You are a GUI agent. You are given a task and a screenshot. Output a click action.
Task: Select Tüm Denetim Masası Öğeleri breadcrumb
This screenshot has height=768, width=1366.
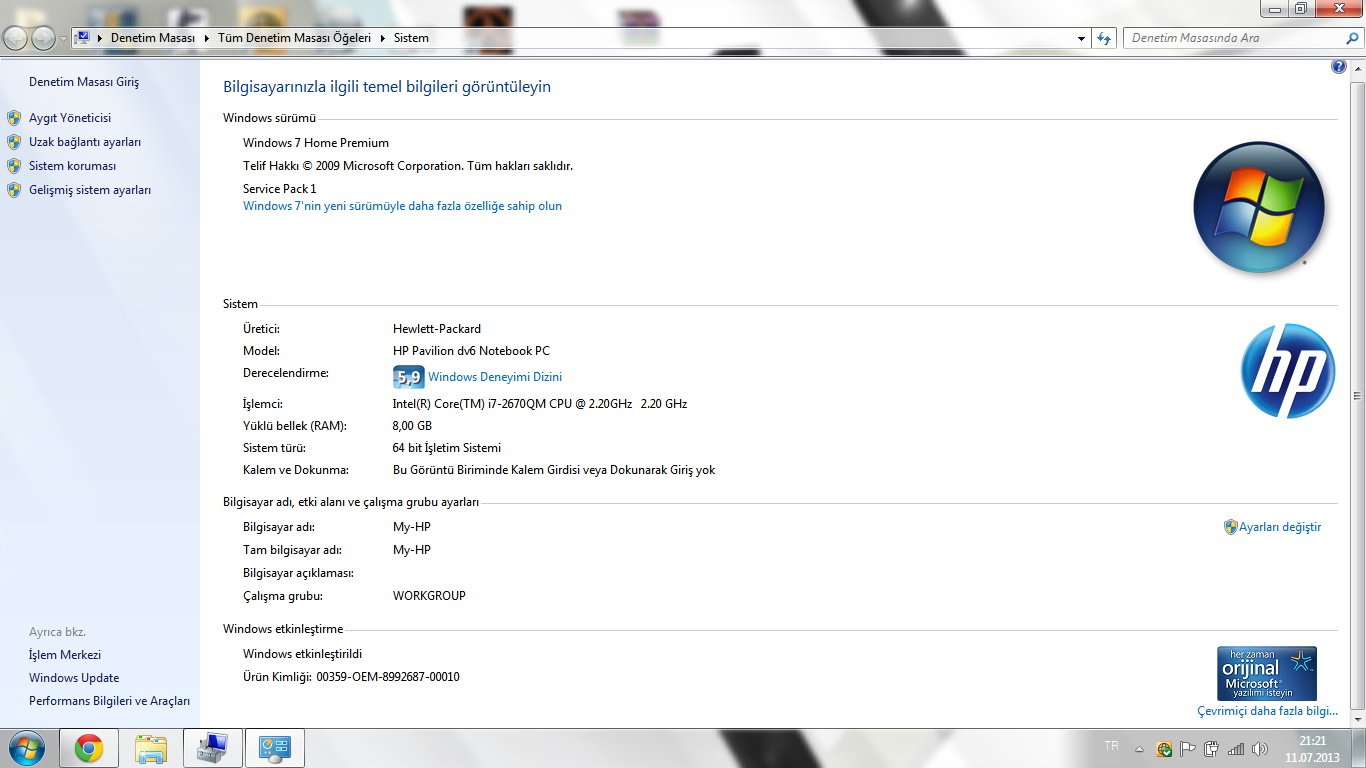(294, 38)
